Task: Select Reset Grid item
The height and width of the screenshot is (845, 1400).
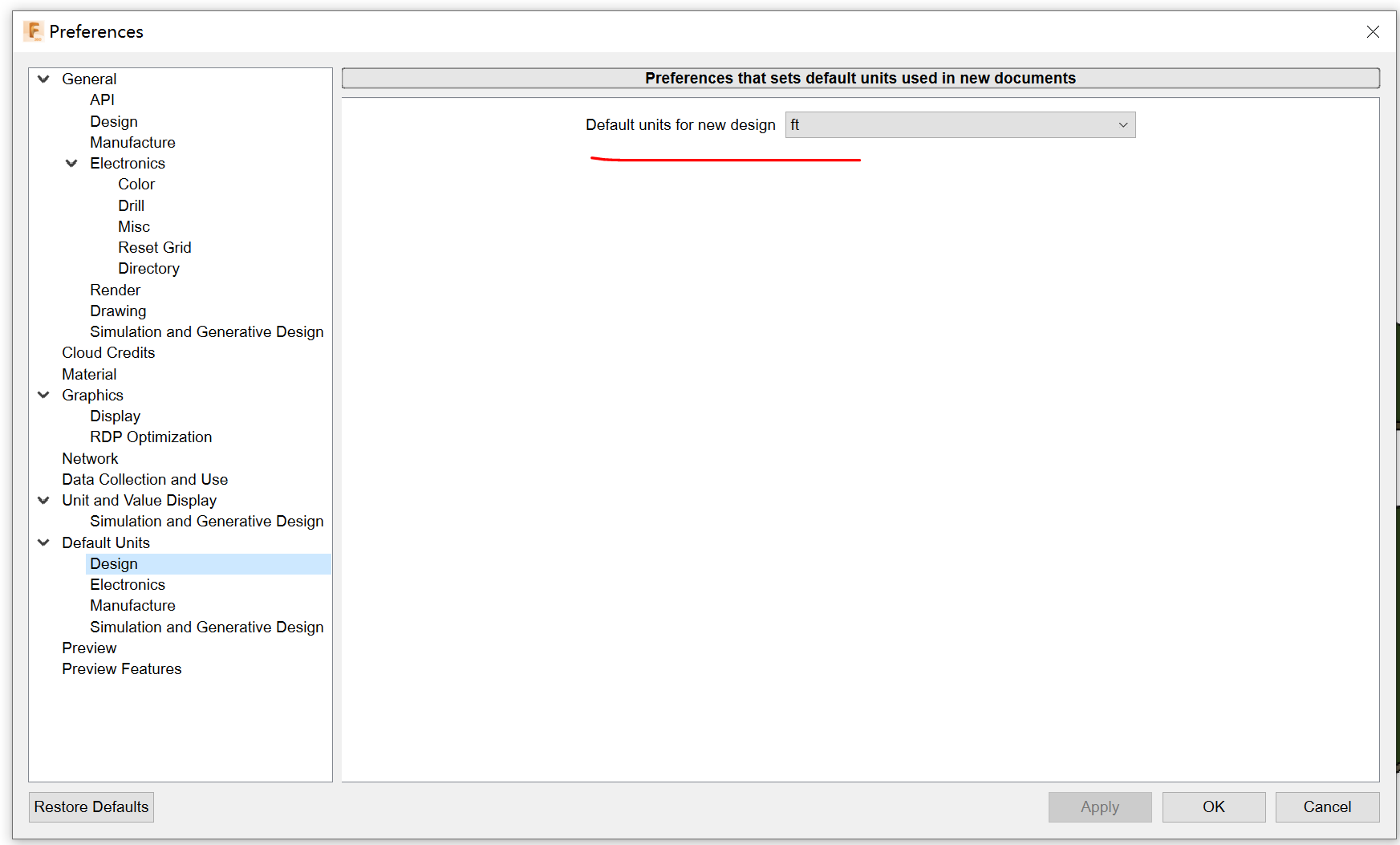Action: (155, 247)
